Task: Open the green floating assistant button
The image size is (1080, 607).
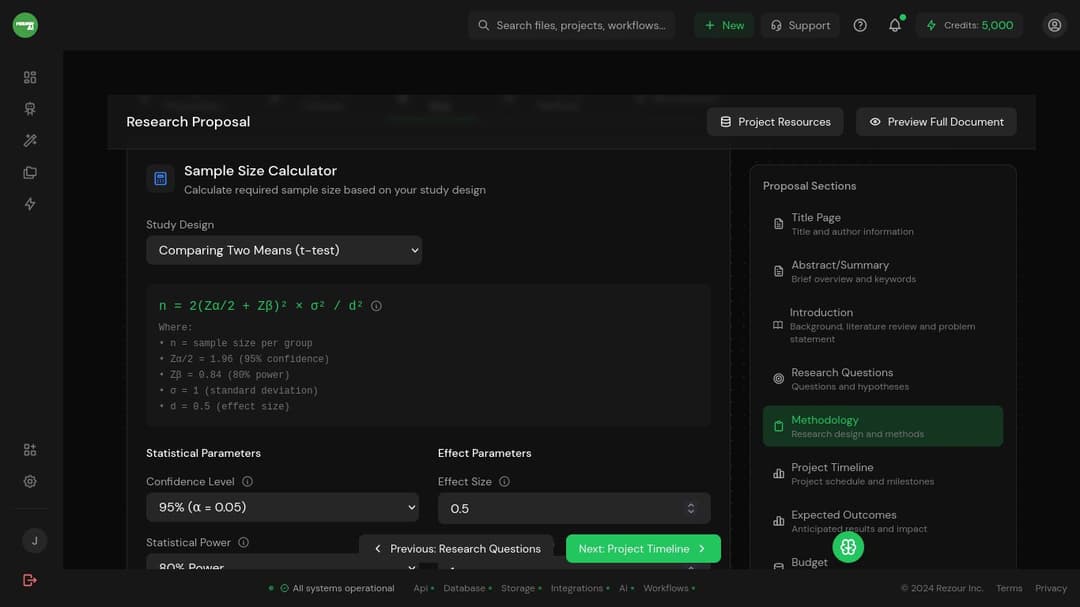Action: coord(848,547)
